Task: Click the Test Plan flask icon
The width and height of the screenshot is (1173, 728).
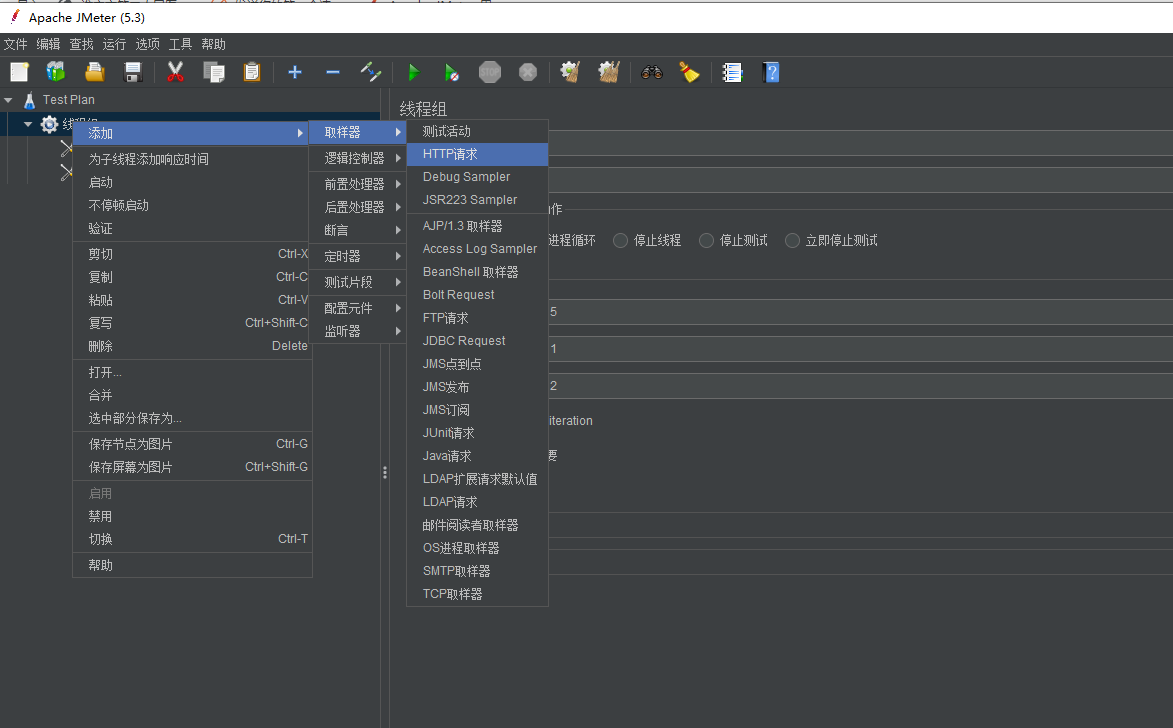Action: [x=30, y=100]
